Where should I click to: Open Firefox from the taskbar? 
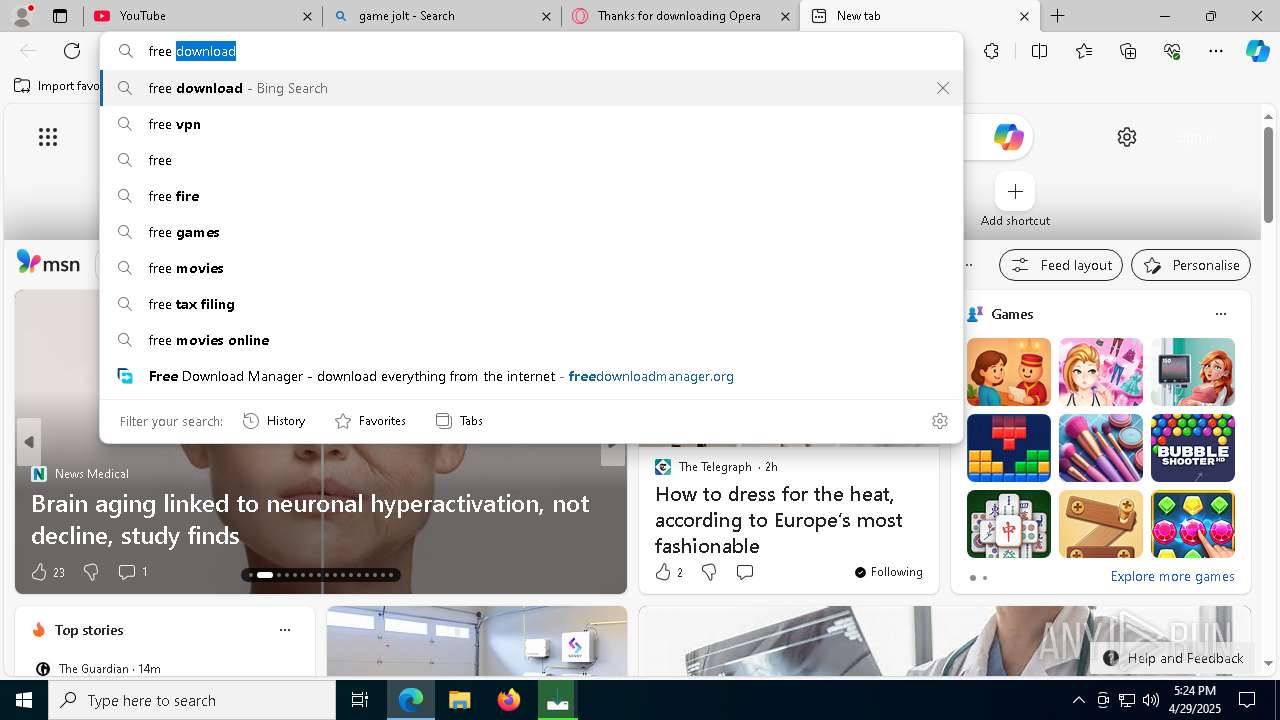[508, 700]
